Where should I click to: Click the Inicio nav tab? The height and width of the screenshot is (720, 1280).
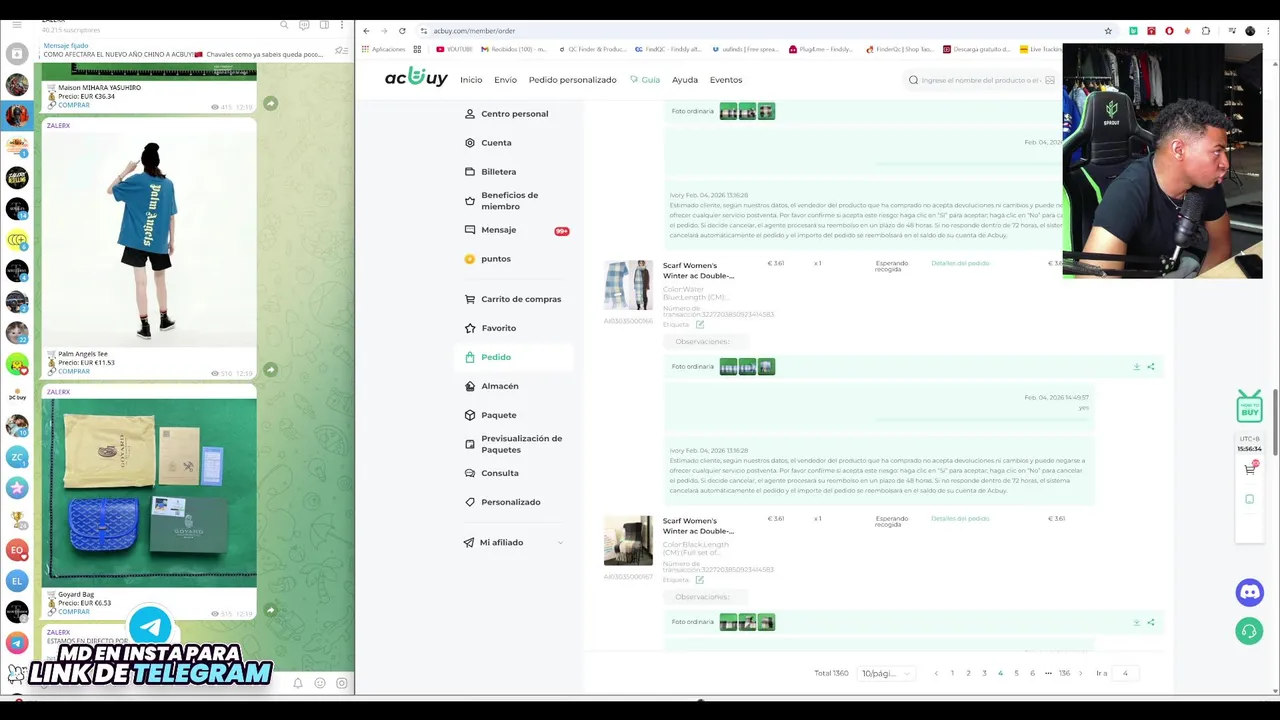[471, 80]
